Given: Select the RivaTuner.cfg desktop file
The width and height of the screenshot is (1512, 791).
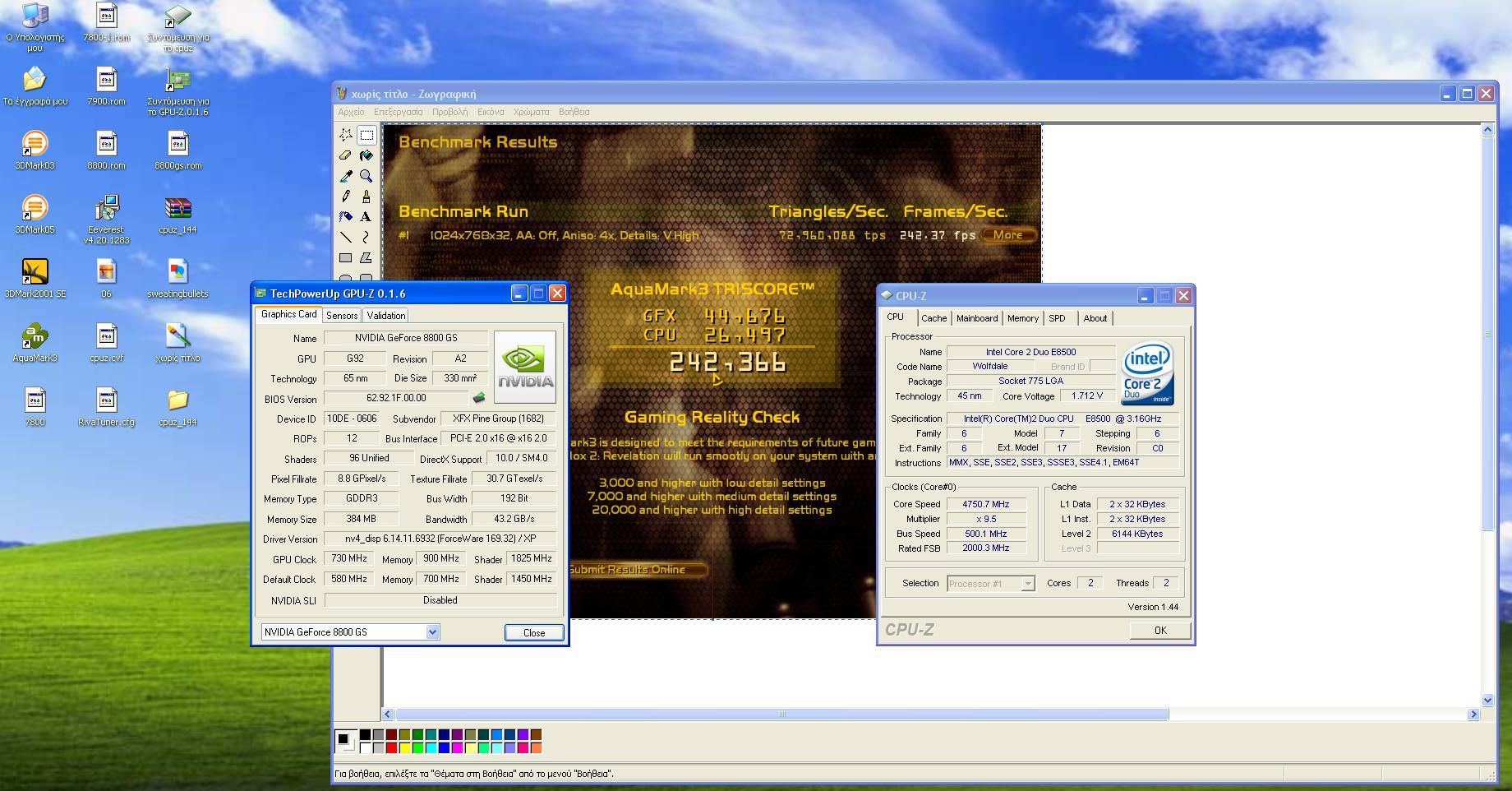Looking at the screenshot, I should [x=106, y=407].
